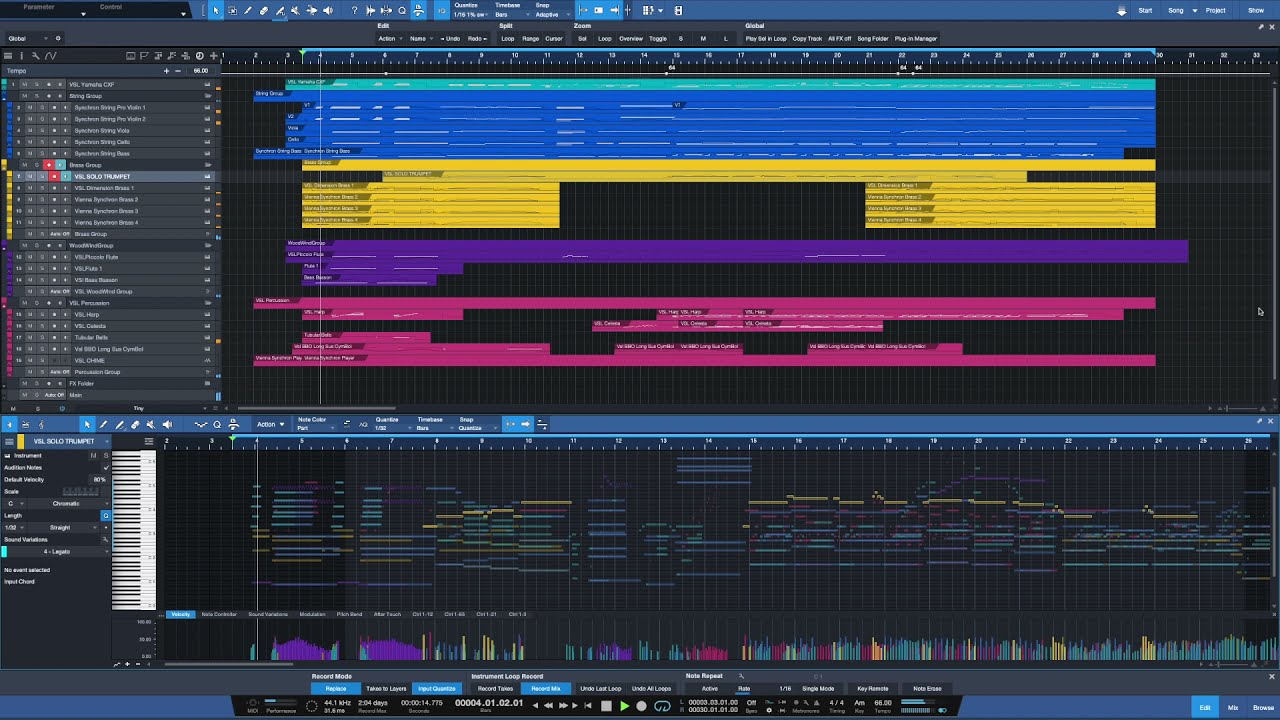Open the Browse view tab
The image size is (1280, 720).
pos(1263,708)
